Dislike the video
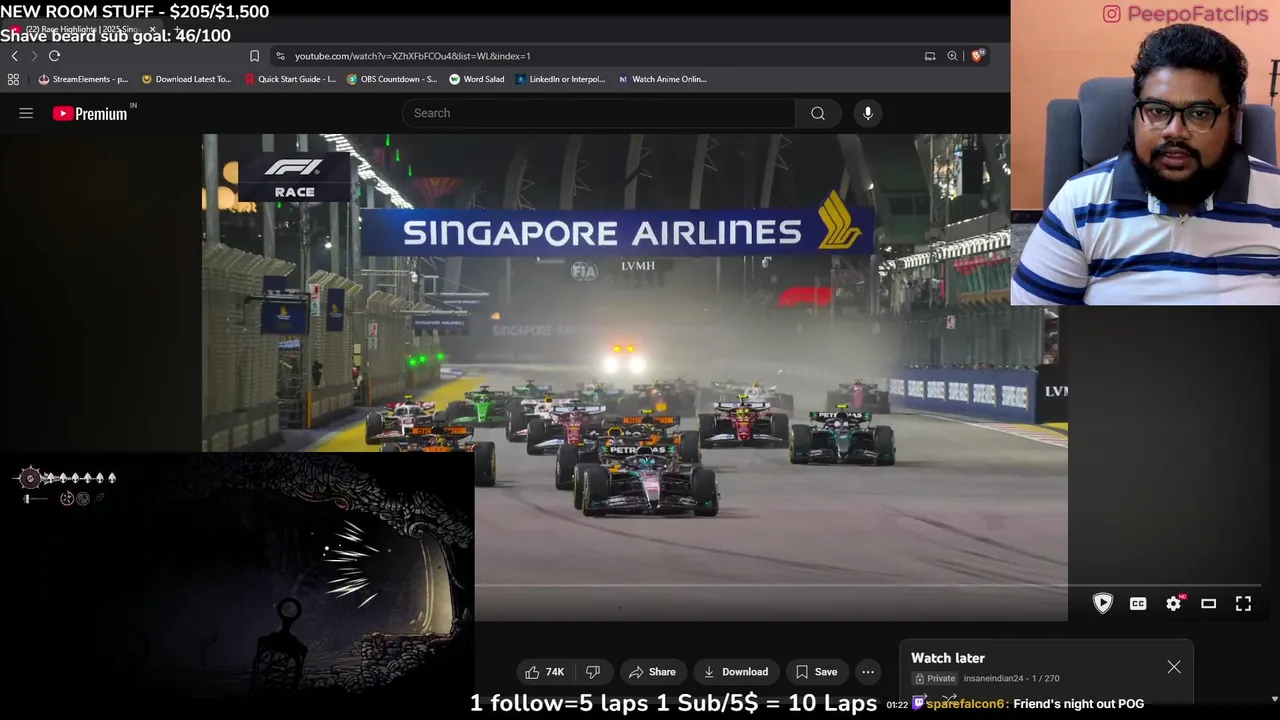 coord(592,672)
